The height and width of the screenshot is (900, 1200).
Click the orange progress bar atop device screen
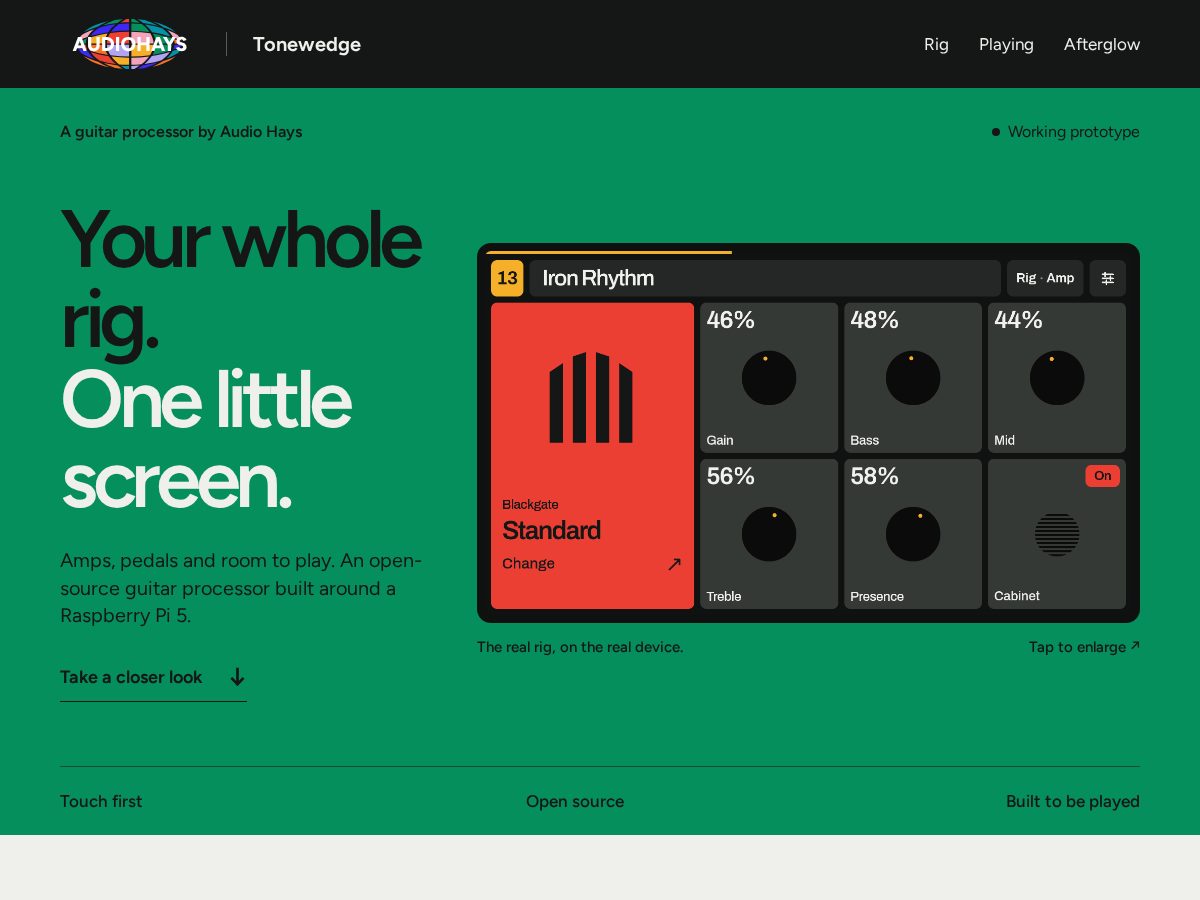point(609,252)
